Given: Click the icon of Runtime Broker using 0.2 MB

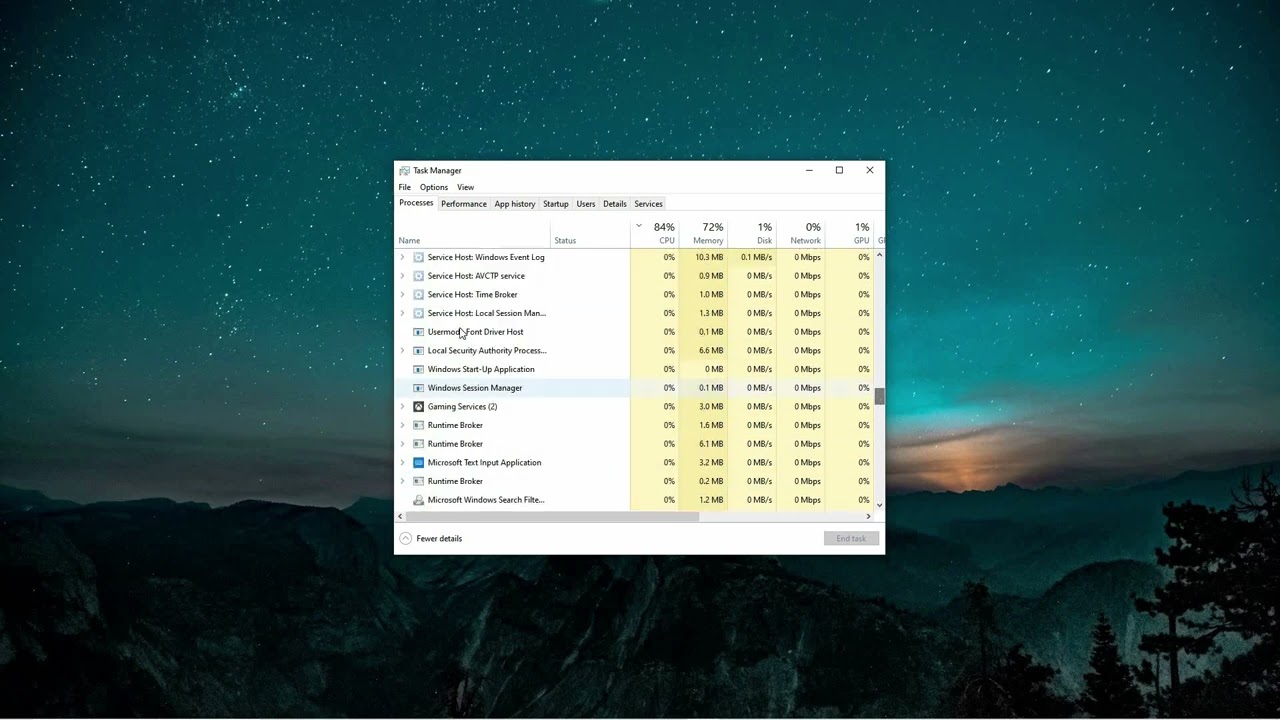Looking at the screenshot, I should (x=419, y=481).
